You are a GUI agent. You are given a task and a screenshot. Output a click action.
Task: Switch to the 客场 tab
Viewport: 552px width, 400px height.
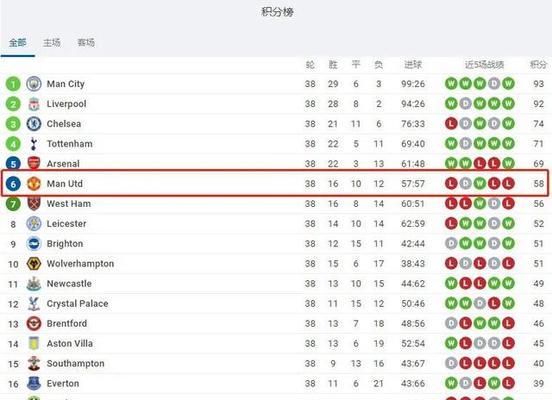86,43
